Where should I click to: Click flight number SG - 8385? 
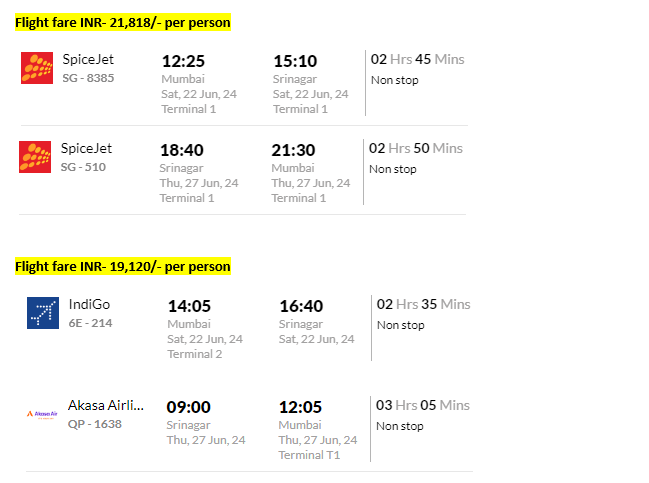click(x=88, y=78)
